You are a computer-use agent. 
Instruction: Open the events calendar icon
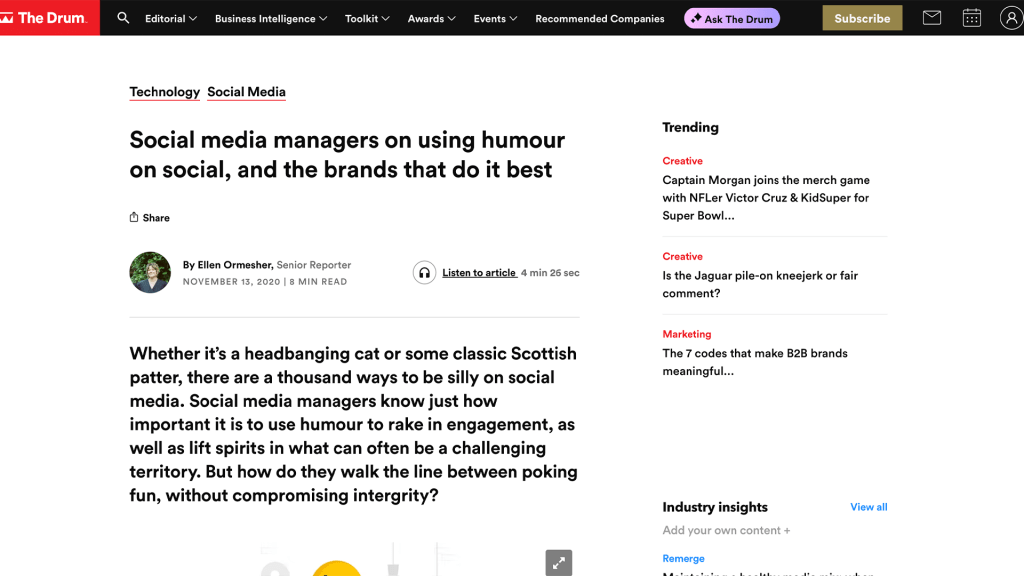[x=971, y=18]
